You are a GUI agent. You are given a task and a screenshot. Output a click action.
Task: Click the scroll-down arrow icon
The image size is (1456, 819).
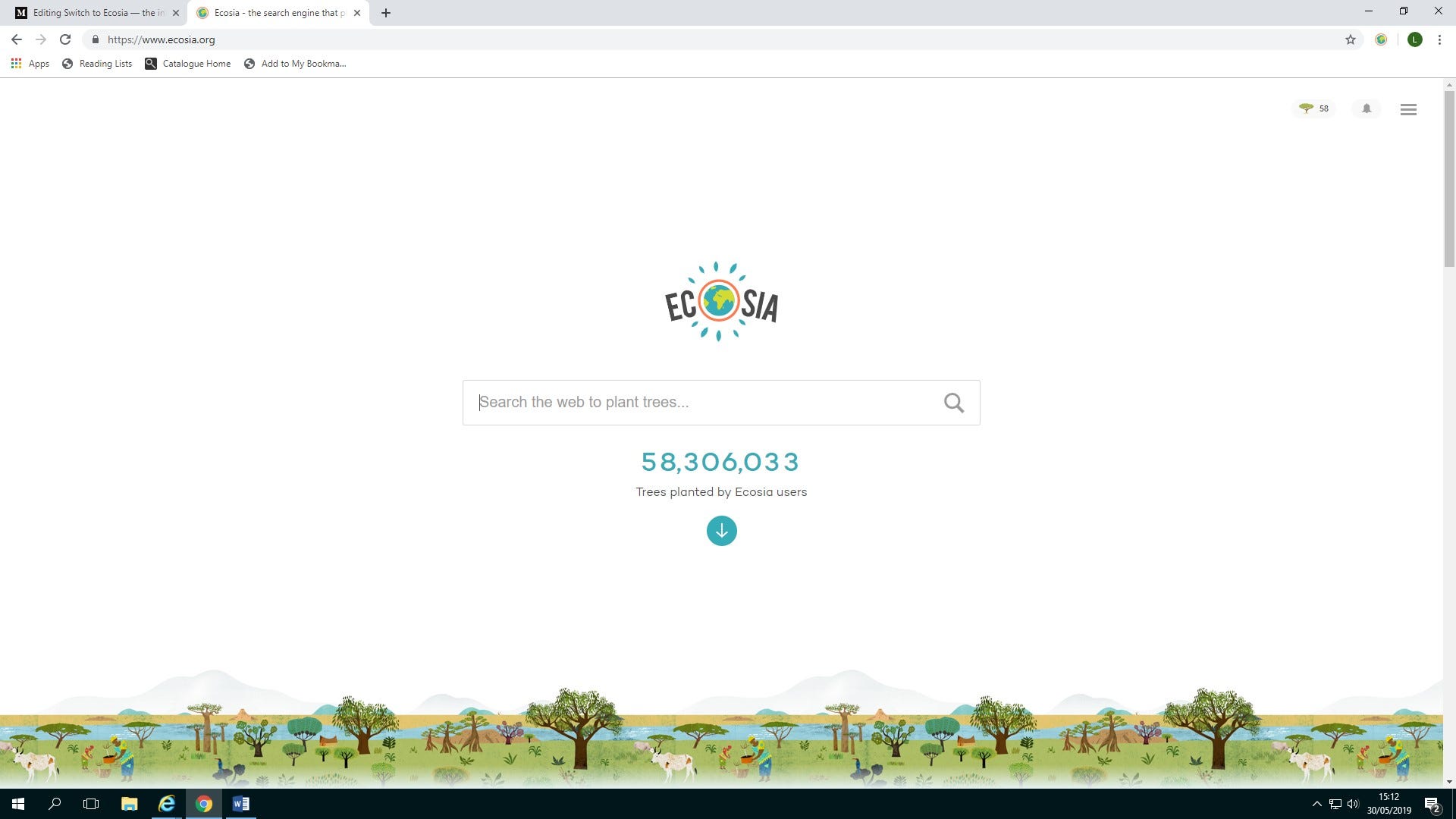[721, 531]
